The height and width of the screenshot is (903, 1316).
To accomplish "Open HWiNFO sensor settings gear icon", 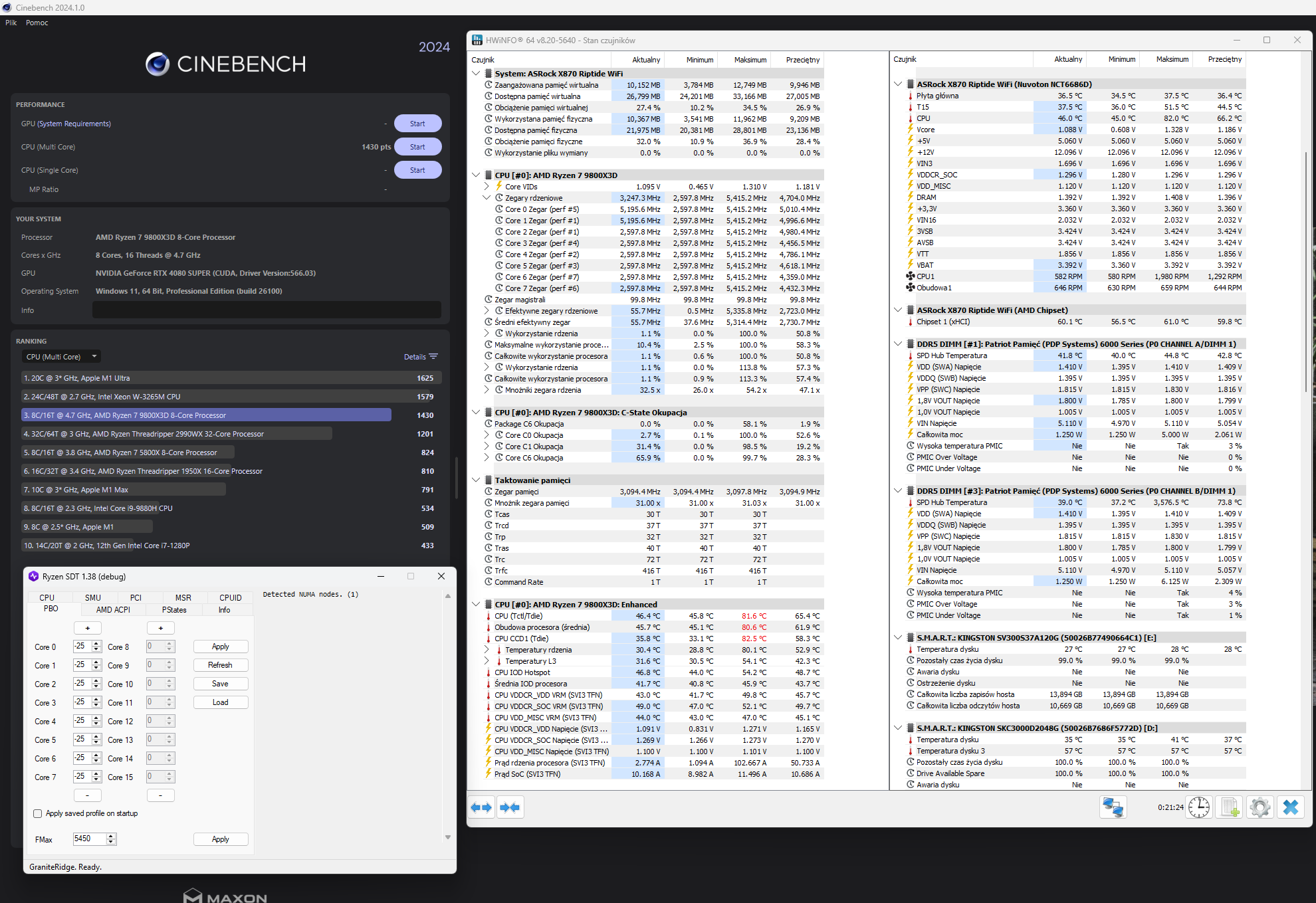I will tap(1260, 807).
